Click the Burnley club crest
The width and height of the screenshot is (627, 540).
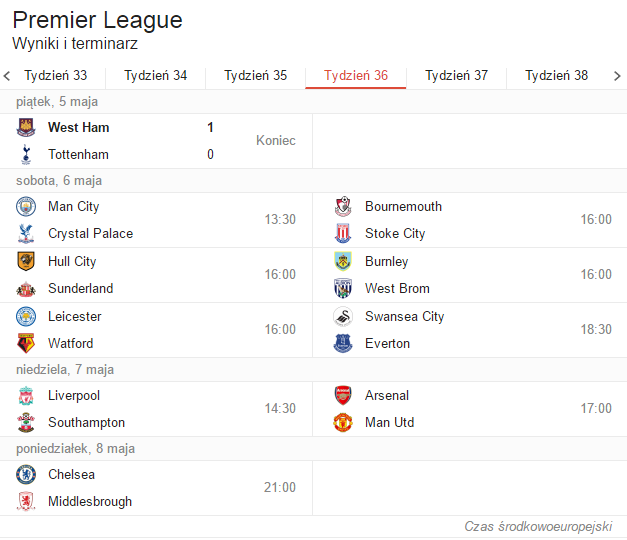tap(343, 261)
